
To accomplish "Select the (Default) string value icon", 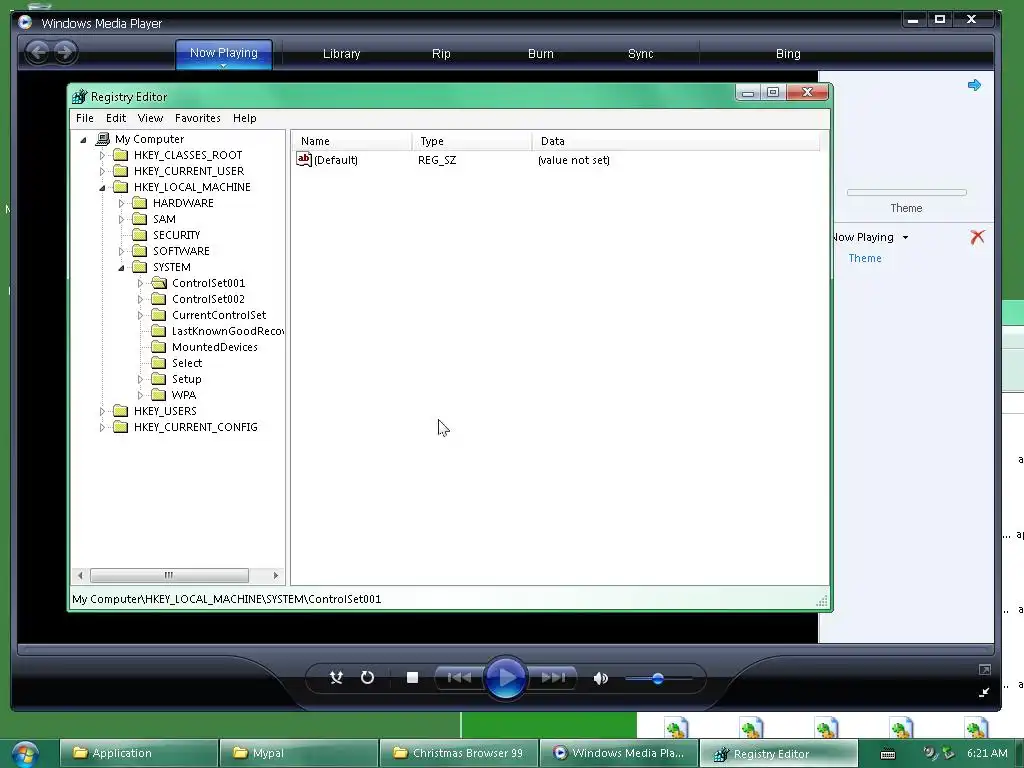I will tap(304, 159).
